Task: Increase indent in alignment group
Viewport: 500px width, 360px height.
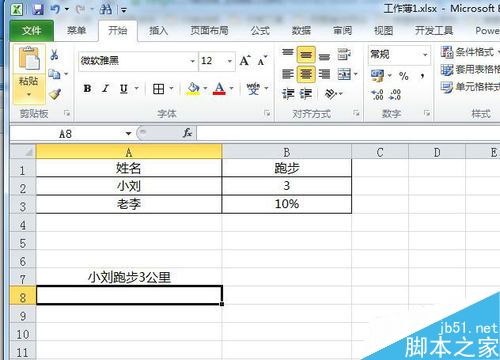Action: 305,94
